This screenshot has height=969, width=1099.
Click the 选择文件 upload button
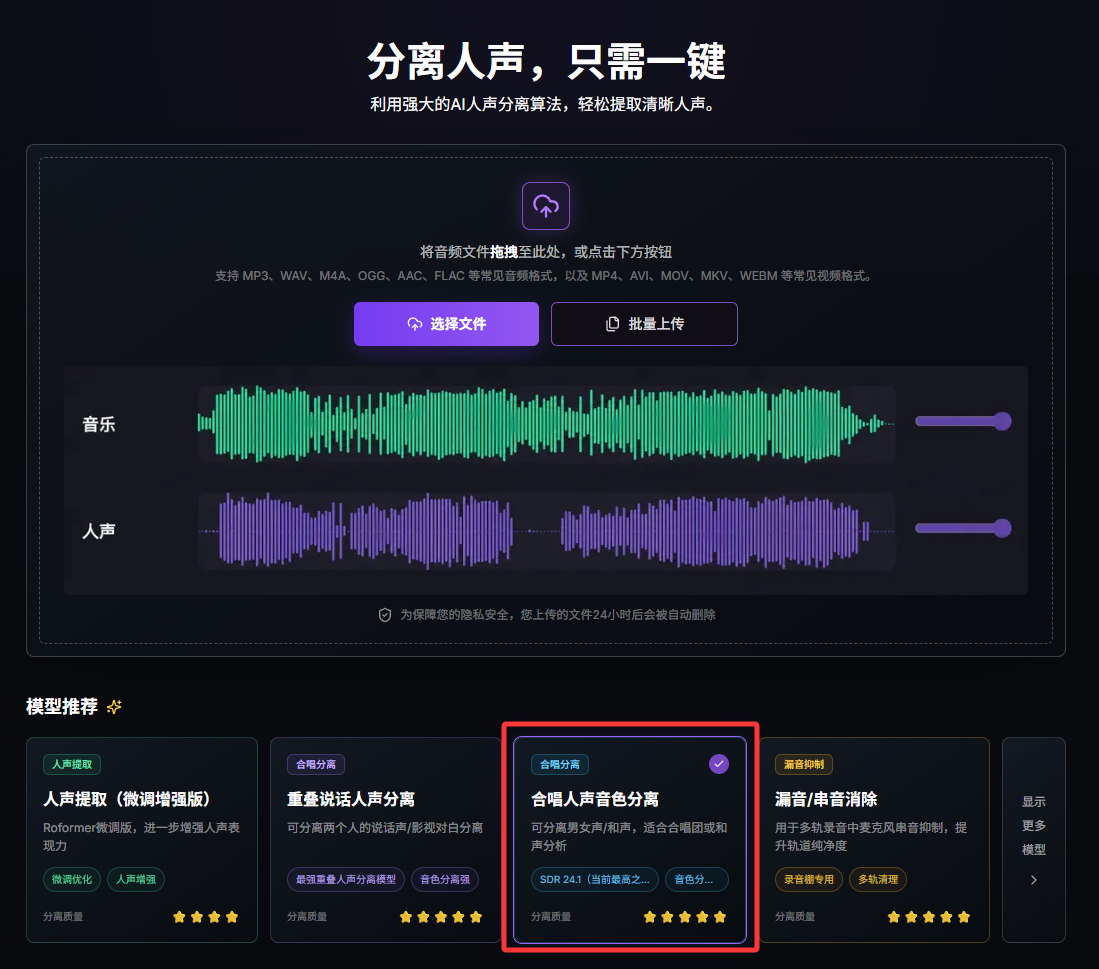point(446,324)
